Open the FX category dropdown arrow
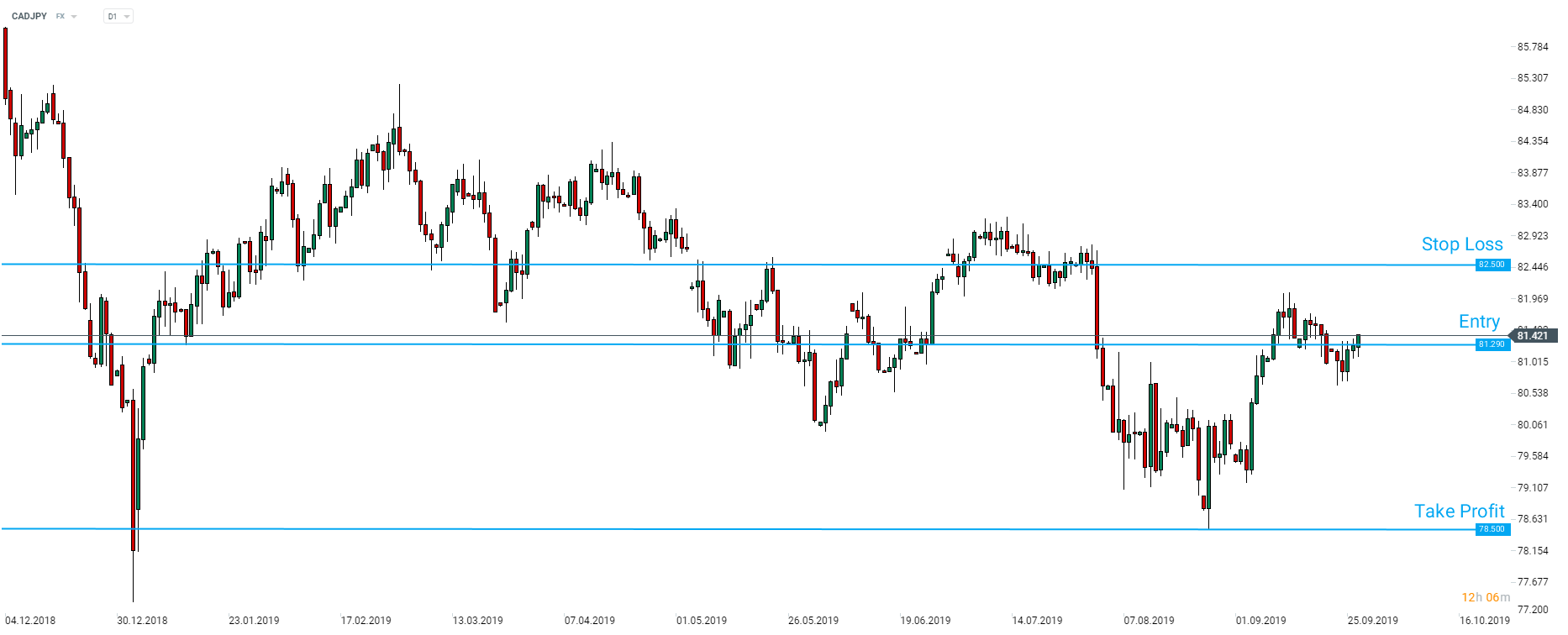Image resolution: width=1568 pixels, height=635 pixels. 74,17
